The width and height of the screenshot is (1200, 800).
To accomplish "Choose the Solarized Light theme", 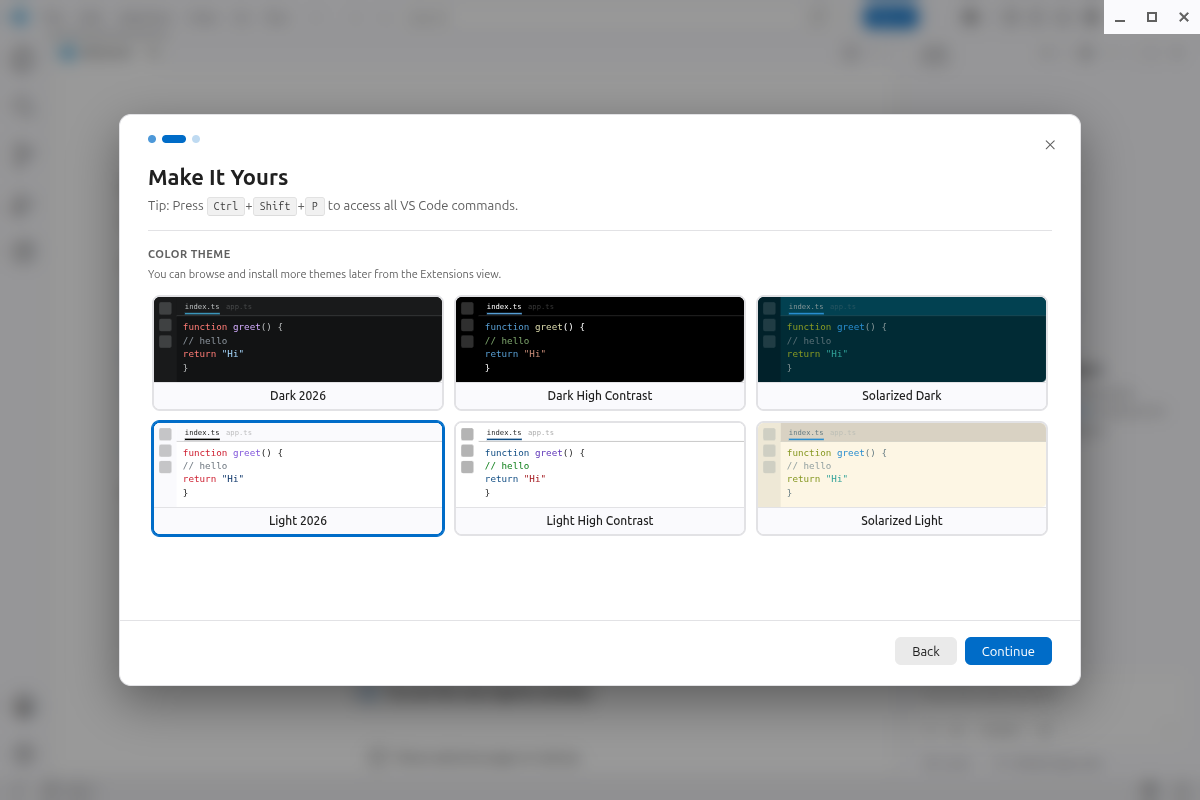I will point(902,478).
